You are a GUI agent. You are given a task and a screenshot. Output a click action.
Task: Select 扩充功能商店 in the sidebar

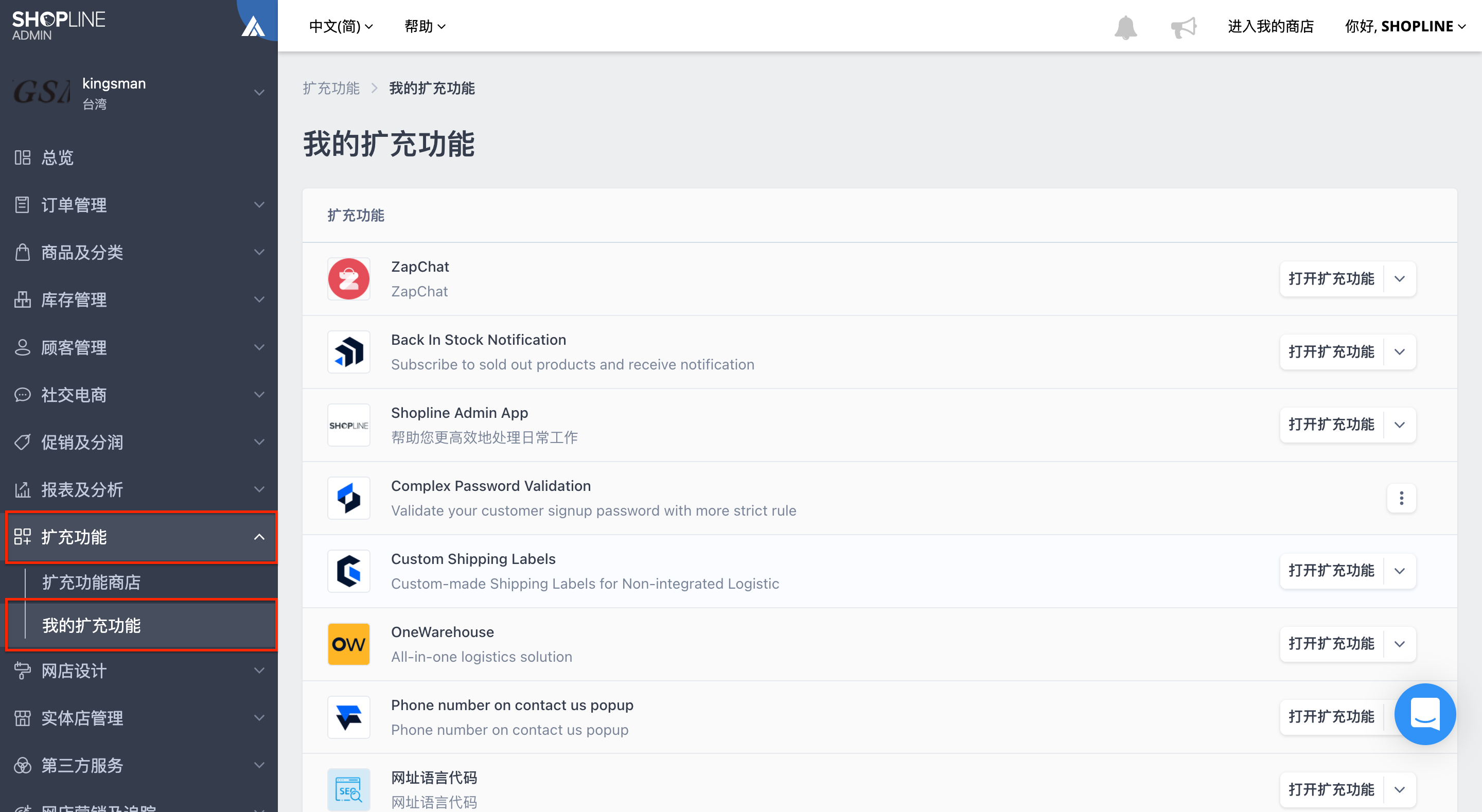(x=92, y=582)
